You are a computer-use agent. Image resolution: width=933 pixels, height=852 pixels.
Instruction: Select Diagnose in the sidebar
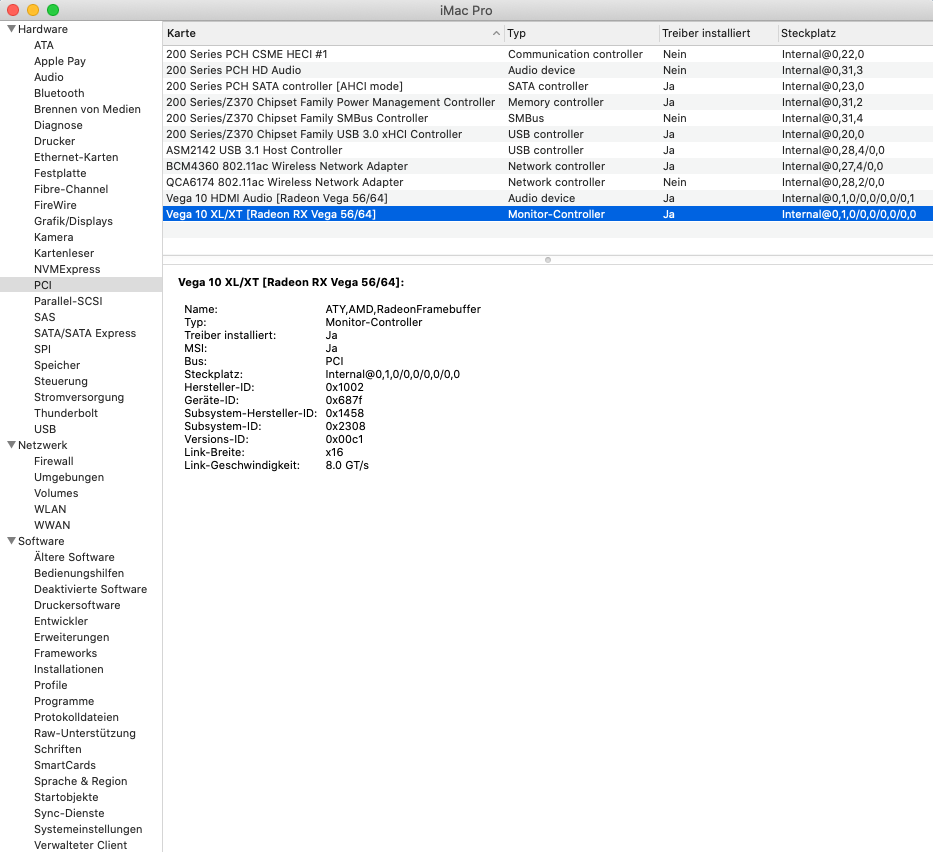pos(58,126)
